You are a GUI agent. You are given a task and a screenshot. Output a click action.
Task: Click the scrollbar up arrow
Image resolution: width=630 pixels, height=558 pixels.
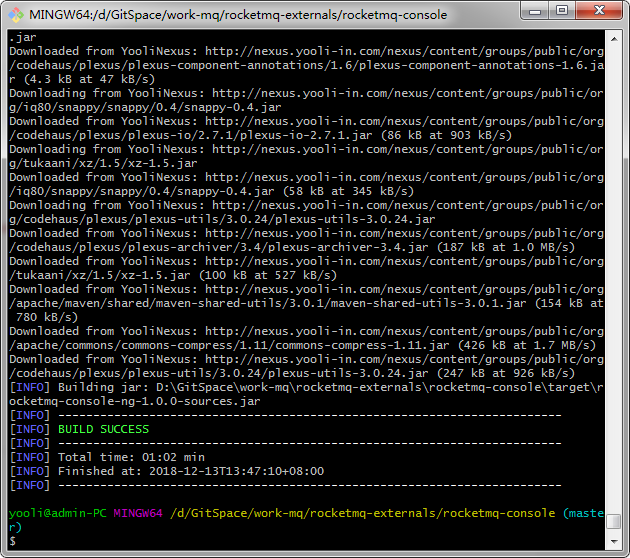pos(614,39)
